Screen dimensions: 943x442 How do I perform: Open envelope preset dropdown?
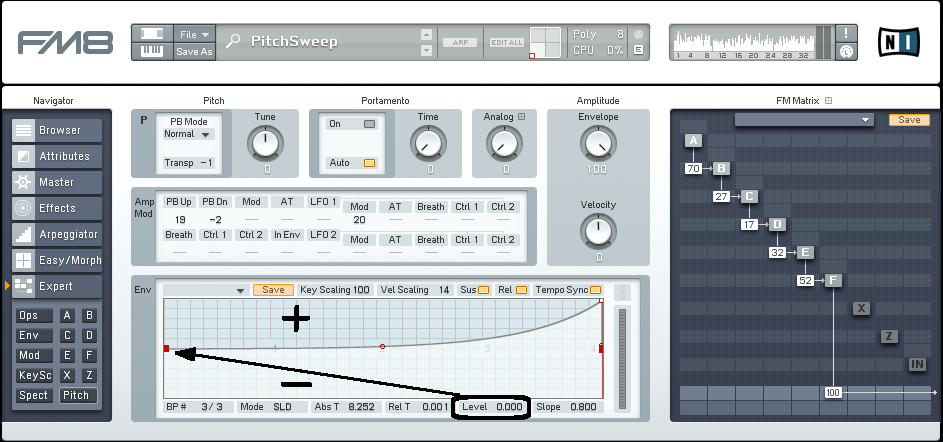[206, 290]
